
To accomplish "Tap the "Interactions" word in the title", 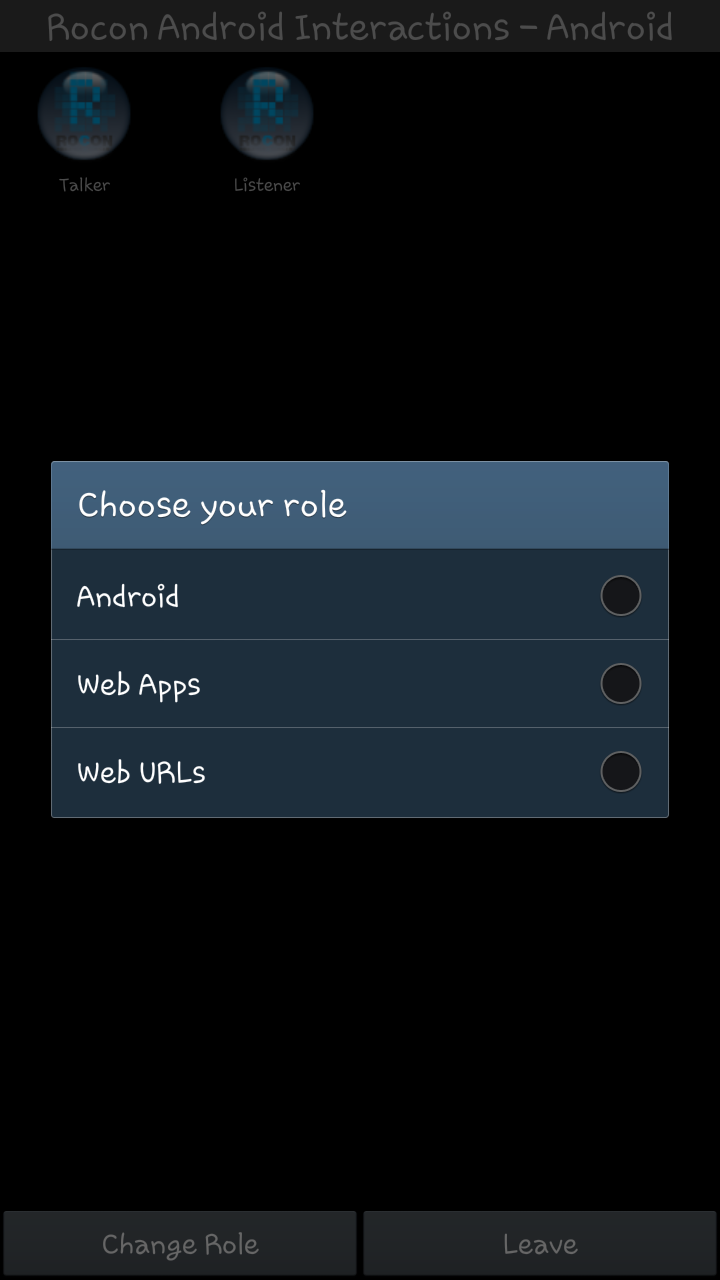I will point(403,27).
